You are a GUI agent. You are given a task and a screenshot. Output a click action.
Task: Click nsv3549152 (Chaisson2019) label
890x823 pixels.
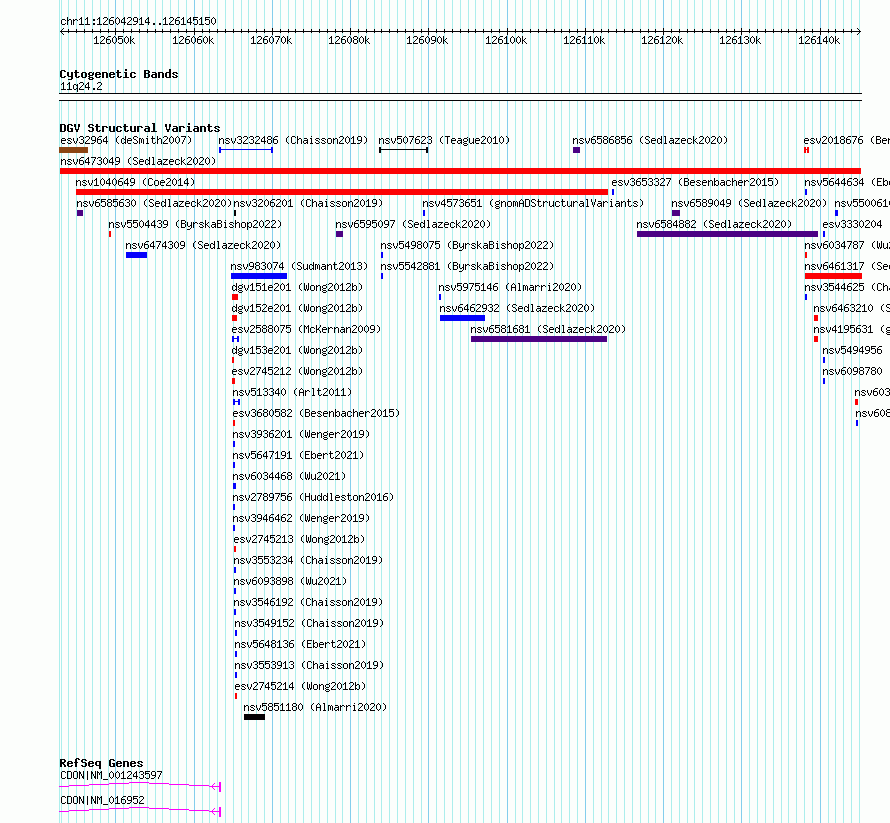(x=309, y=623)
